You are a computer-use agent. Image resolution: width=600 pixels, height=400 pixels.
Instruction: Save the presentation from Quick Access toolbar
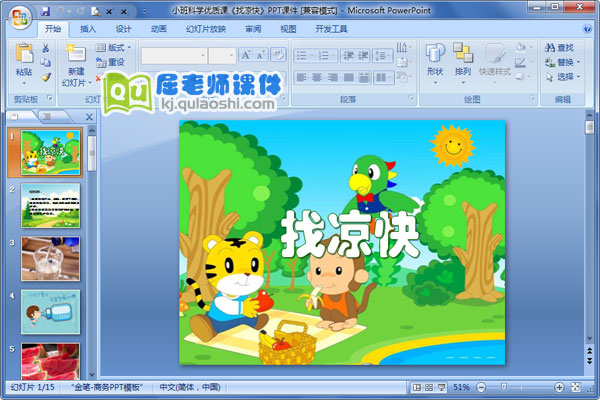(x=45, y=11)
